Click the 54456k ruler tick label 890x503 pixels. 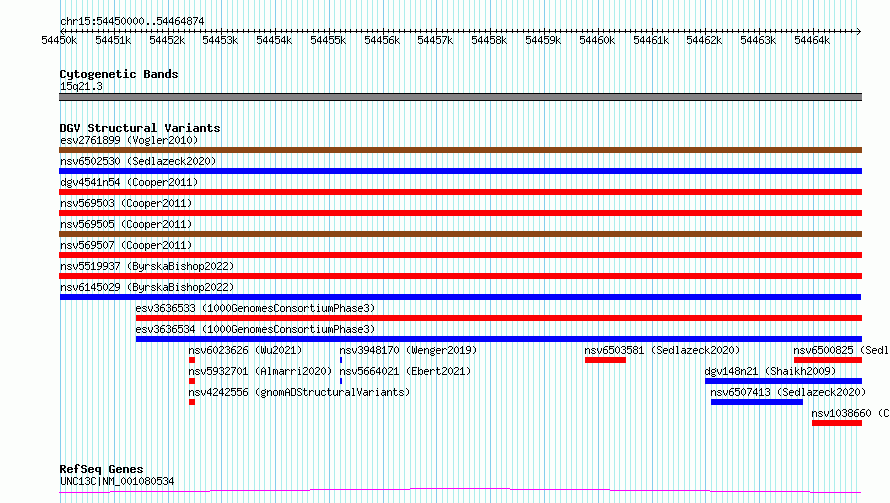coord(382,40)
